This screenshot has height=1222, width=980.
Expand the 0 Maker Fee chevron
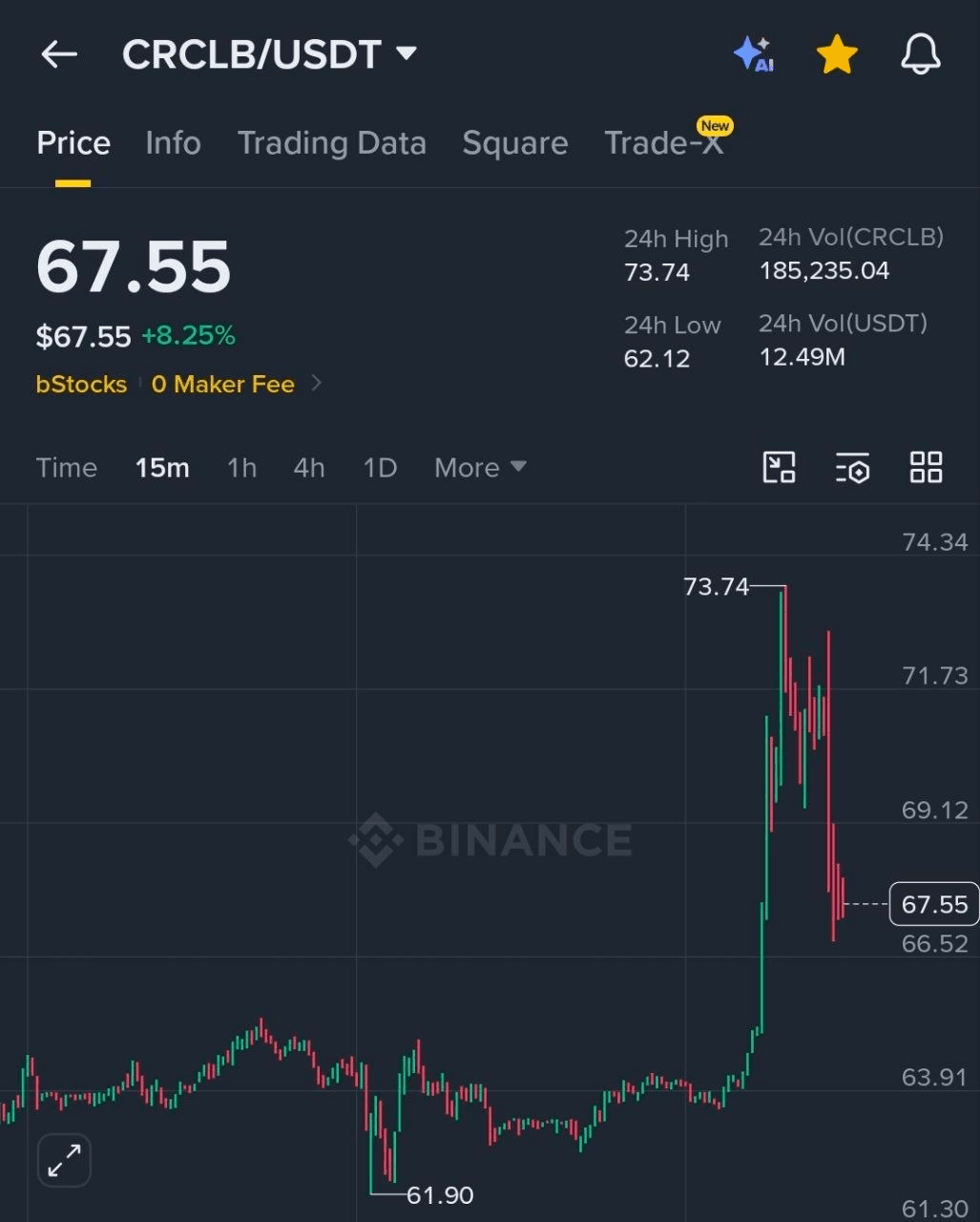(317, 384)
